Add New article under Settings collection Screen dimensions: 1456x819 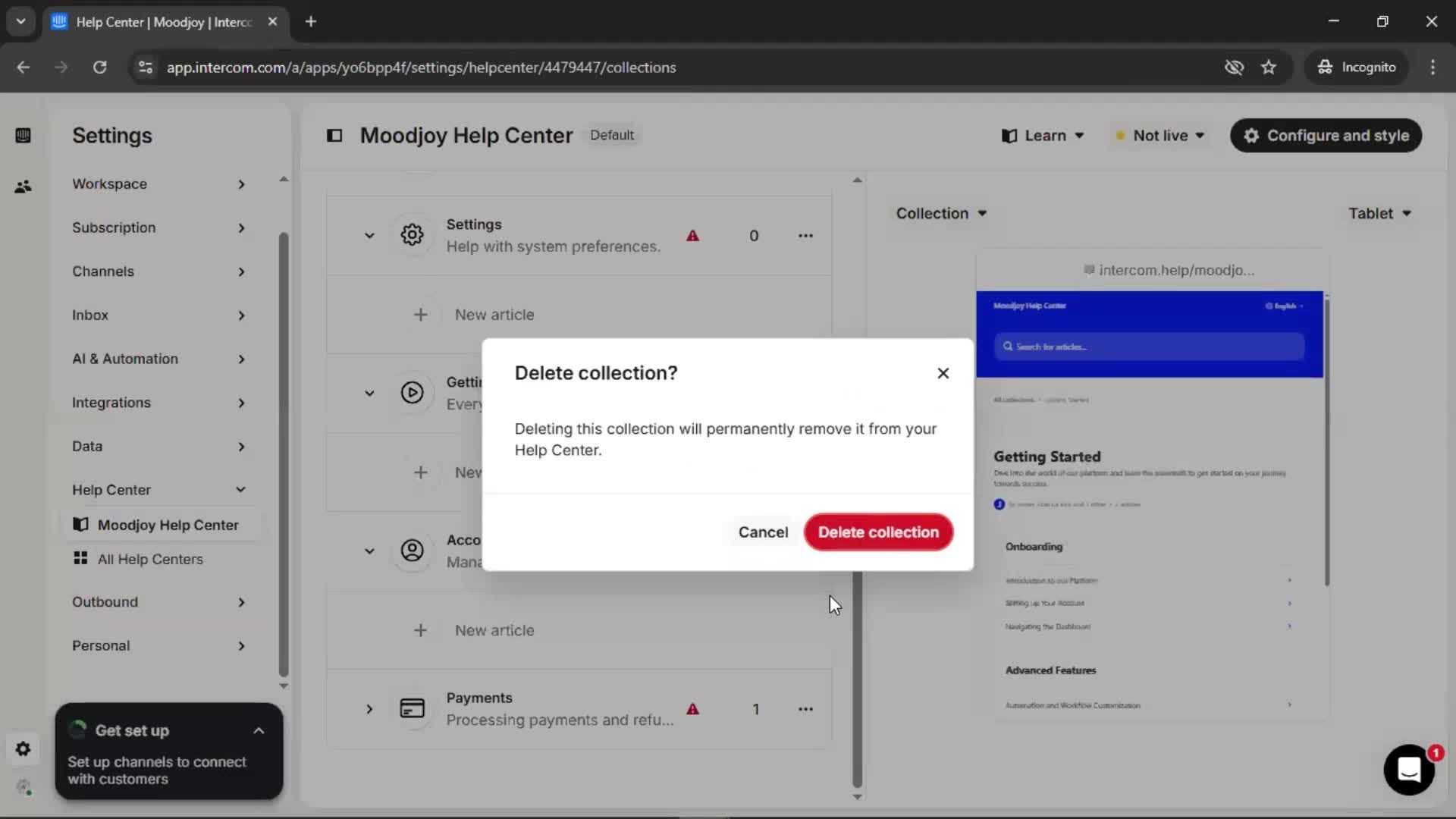tap(494, 315)
